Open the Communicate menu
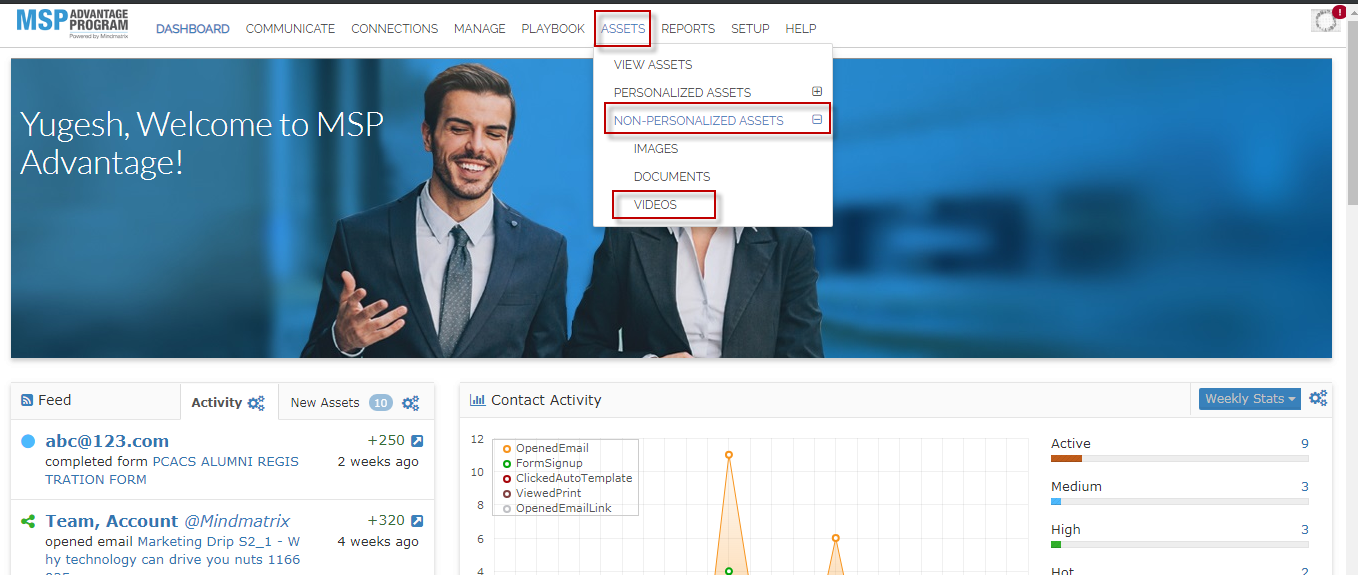Image resolution: width=1358 pixels, height=575 pixels. click(x=290, y=29)
